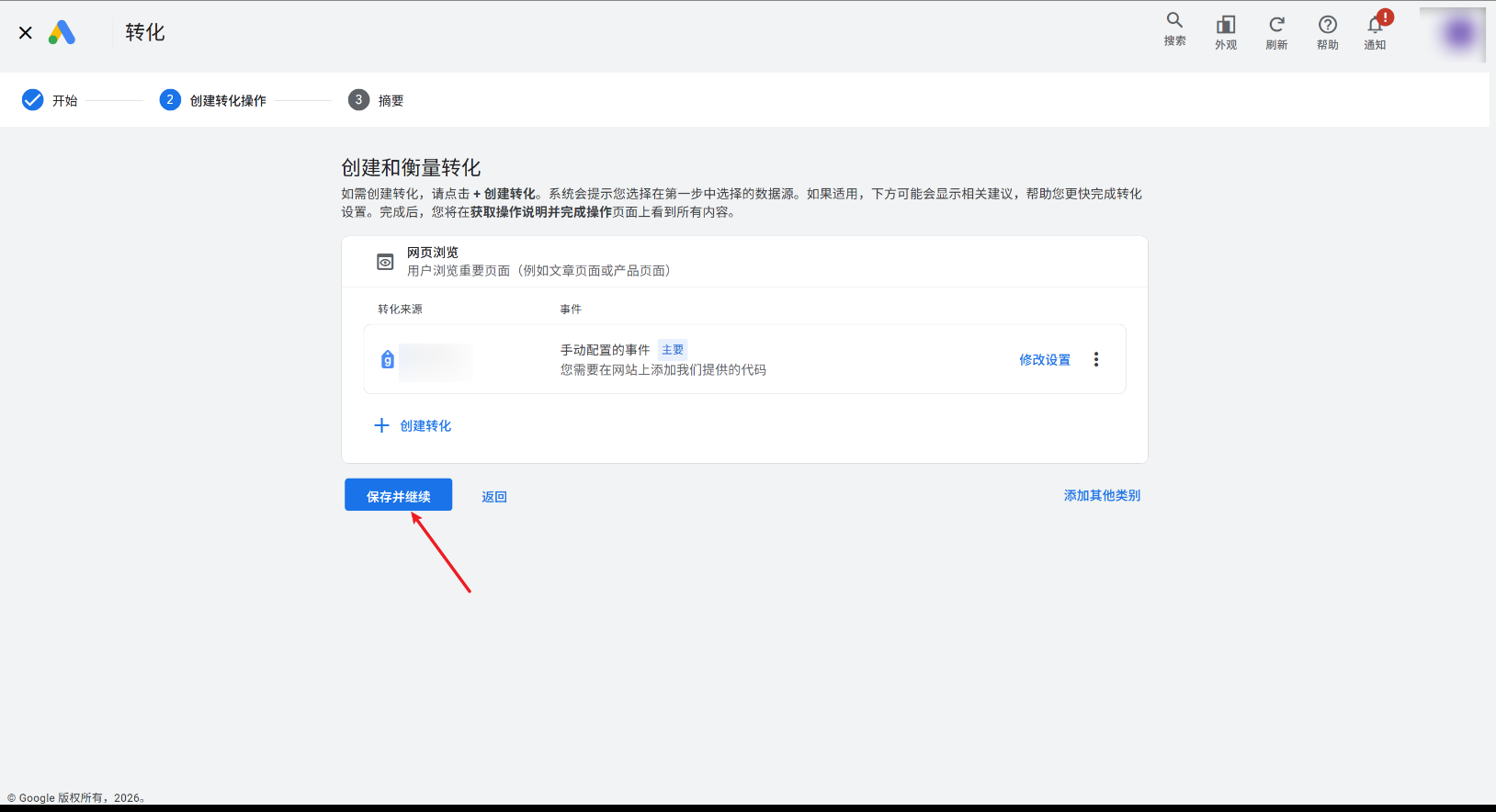Click the 主要 label badge

673,350
